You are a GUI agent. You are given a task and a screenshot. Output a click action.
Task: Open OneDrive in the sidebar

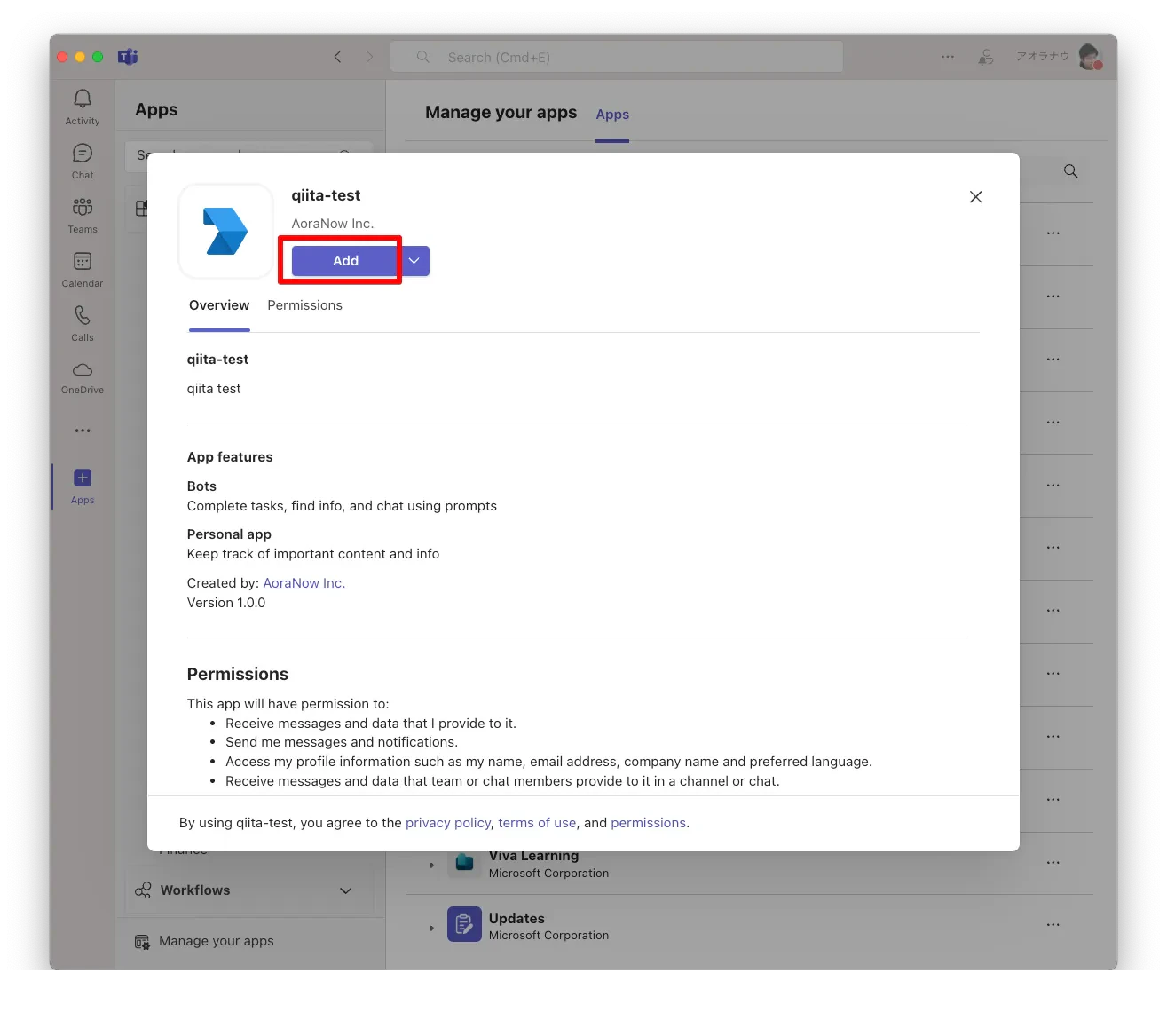coord(83,377)
